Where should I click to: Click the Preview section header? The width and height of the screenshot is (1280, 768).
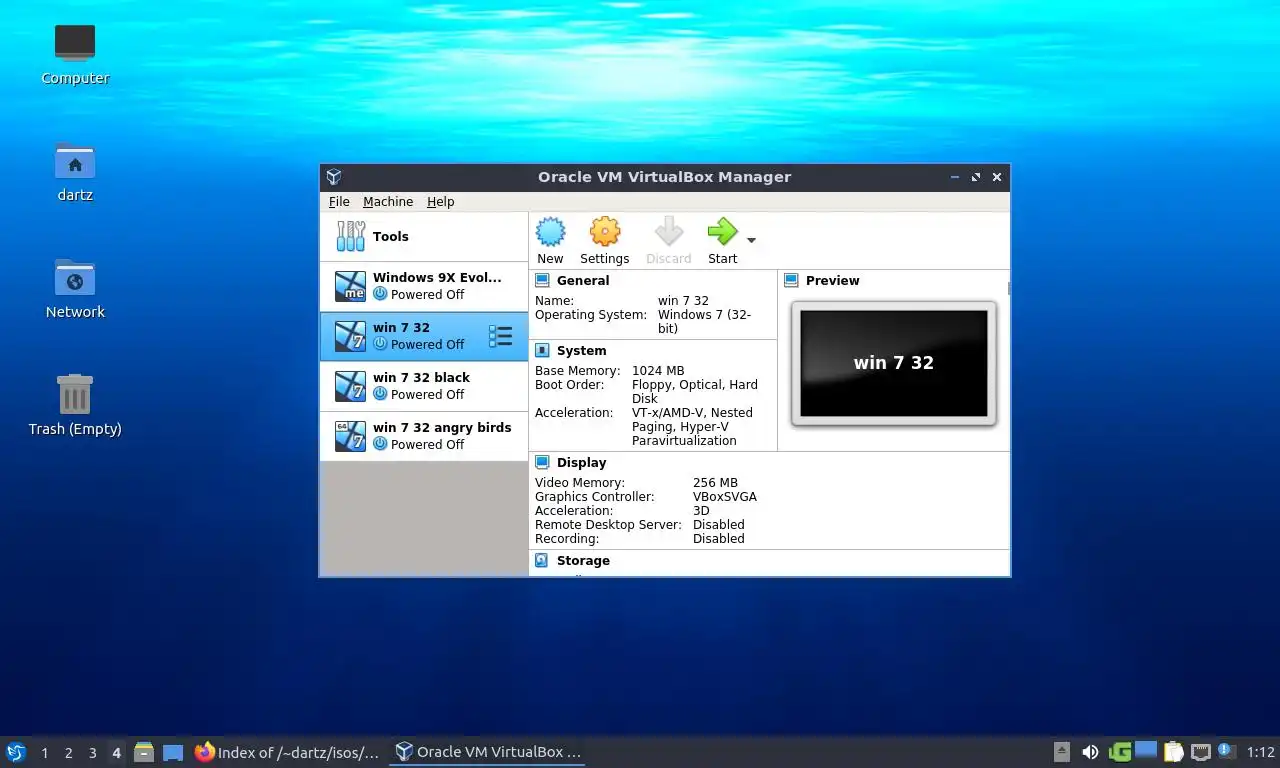[832, 281]
